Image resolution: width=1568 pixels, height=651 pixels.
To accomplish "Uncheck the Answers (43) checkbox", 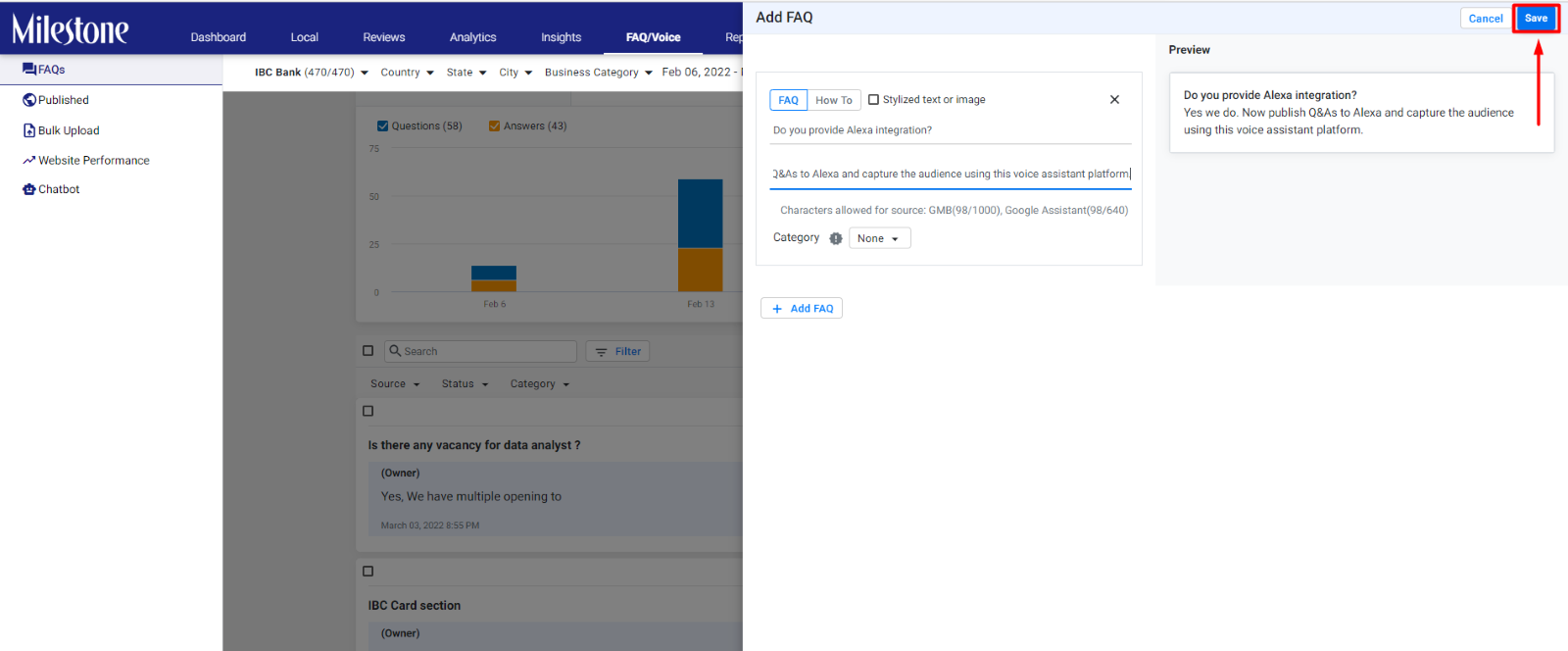I will (x=495, y=125).
